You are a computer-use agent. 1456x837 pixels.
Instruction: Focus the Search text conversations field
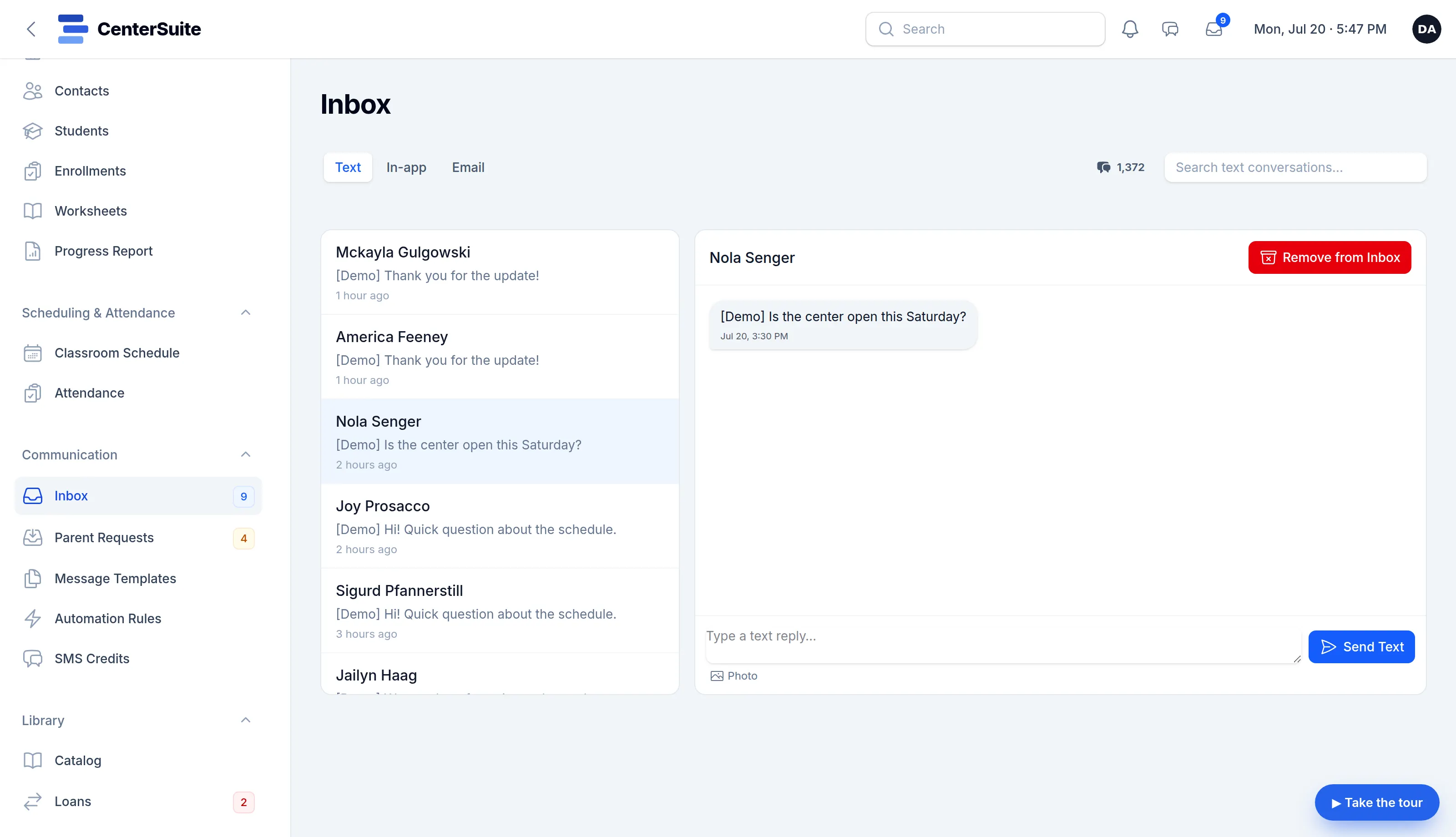pyautogui.click(x=1296, y=167)
